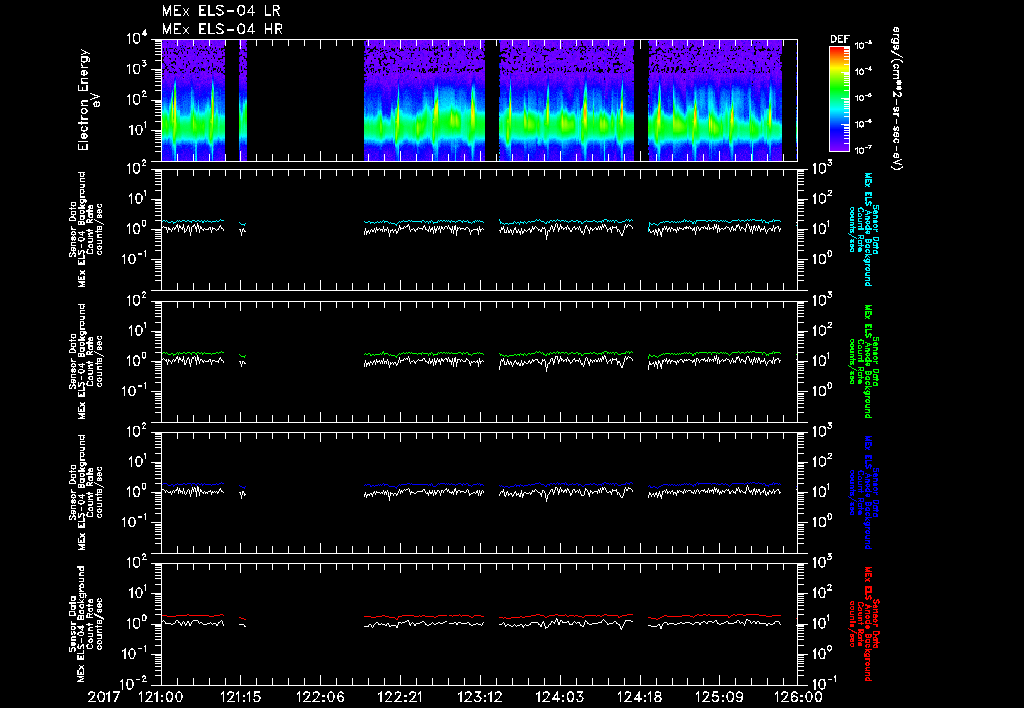This screenshot has width=1024, height=708.
Task: Click the '121:00' time axis label
Action: click(x=161, y=697)
